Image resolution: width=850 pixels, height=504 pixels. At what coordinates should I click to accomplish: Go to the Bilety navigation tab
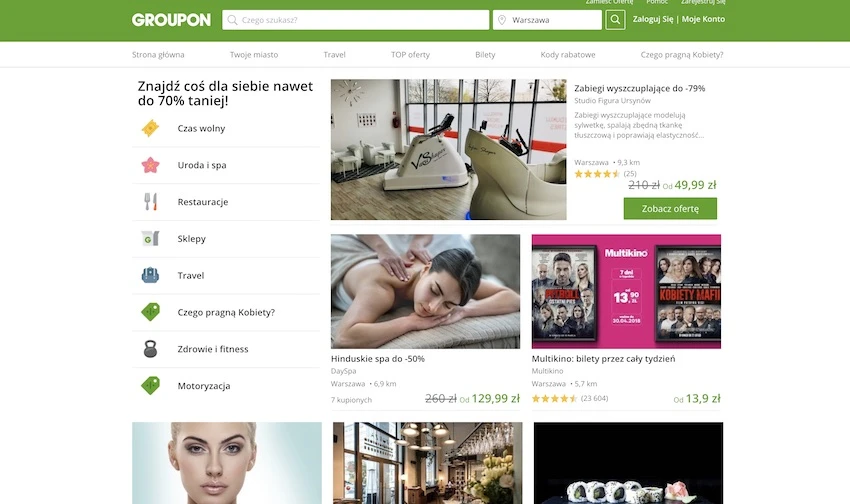[x=485, y=55]
